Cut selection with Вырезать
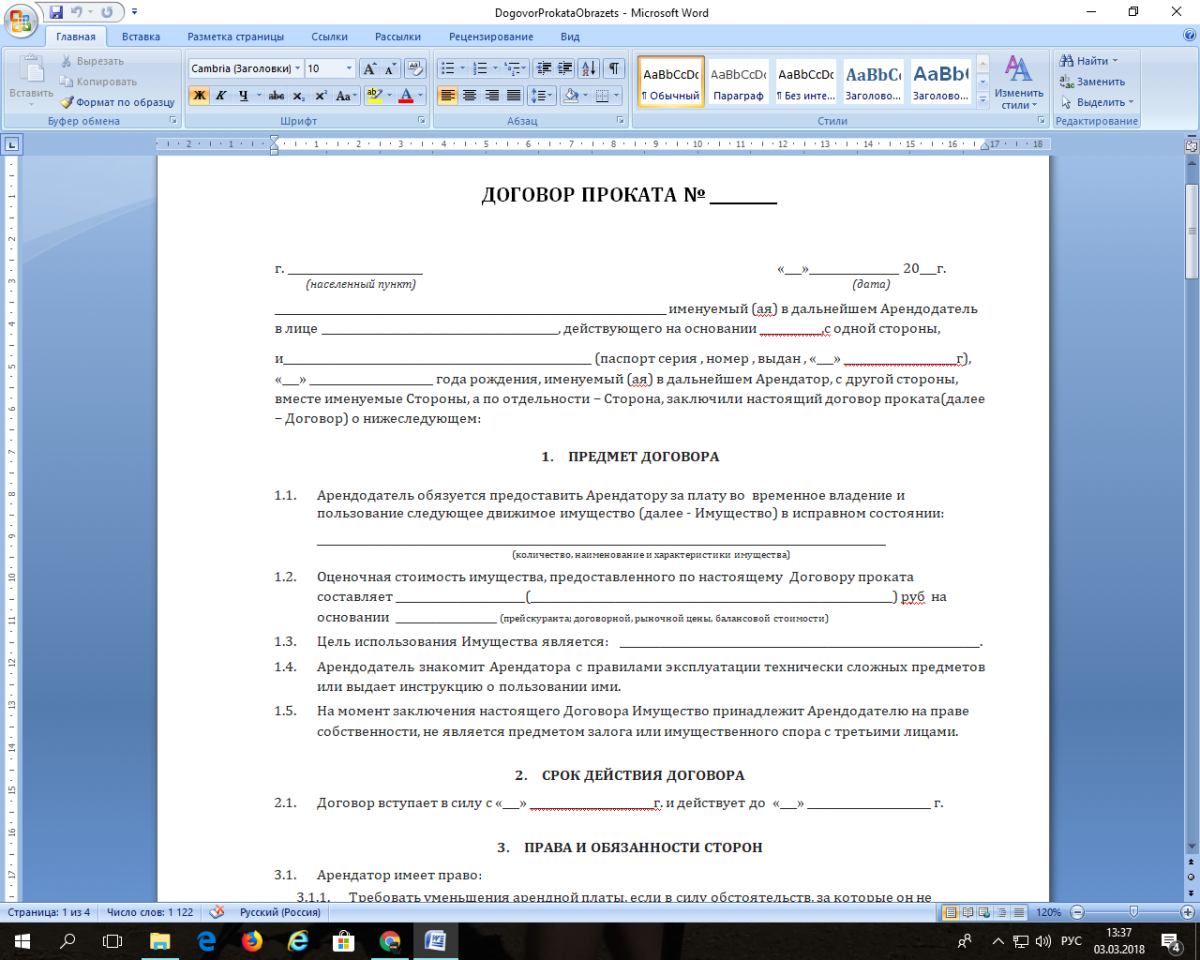The image size is (1200, 960). (x=92, y=62)
